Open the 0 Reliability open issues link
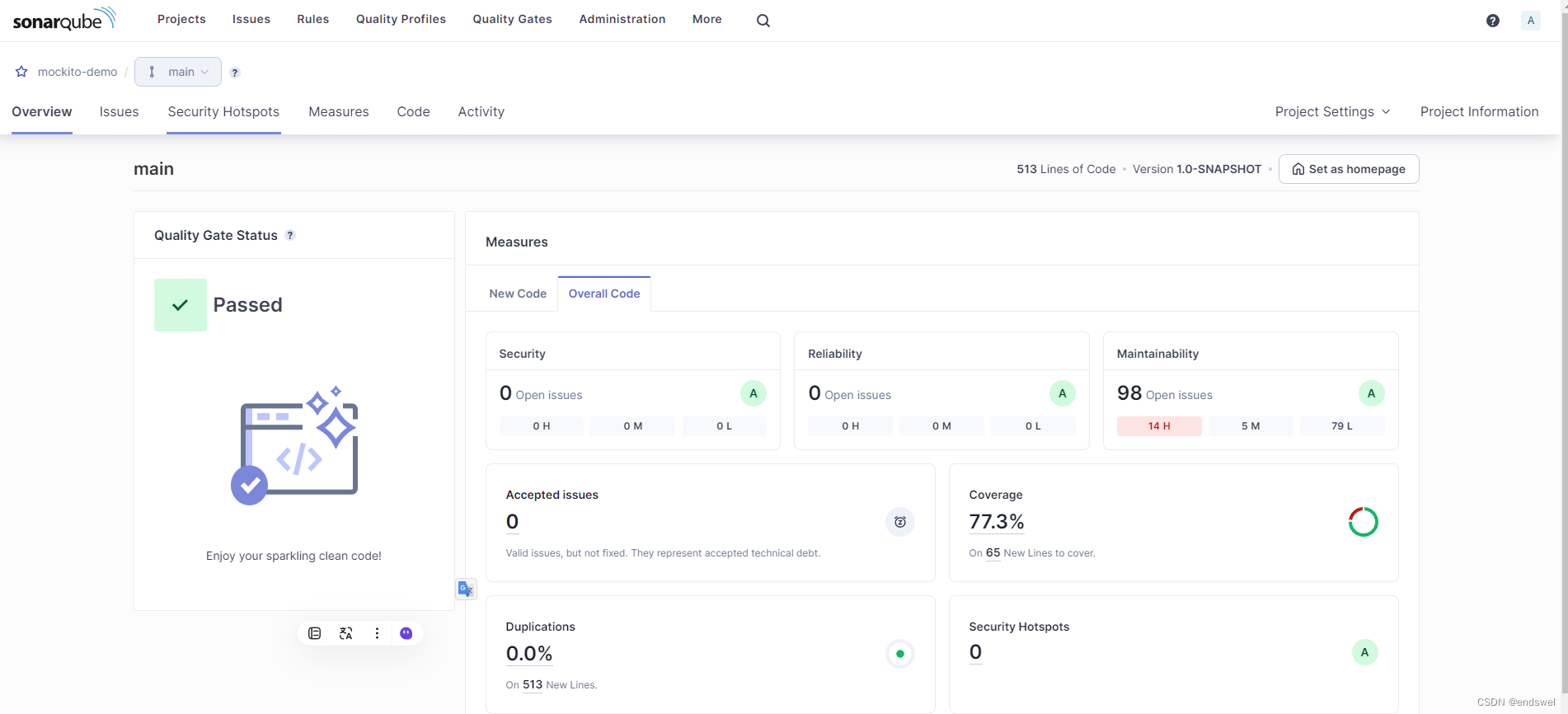This screenshot has height=714, width=1568. [850, 393]
